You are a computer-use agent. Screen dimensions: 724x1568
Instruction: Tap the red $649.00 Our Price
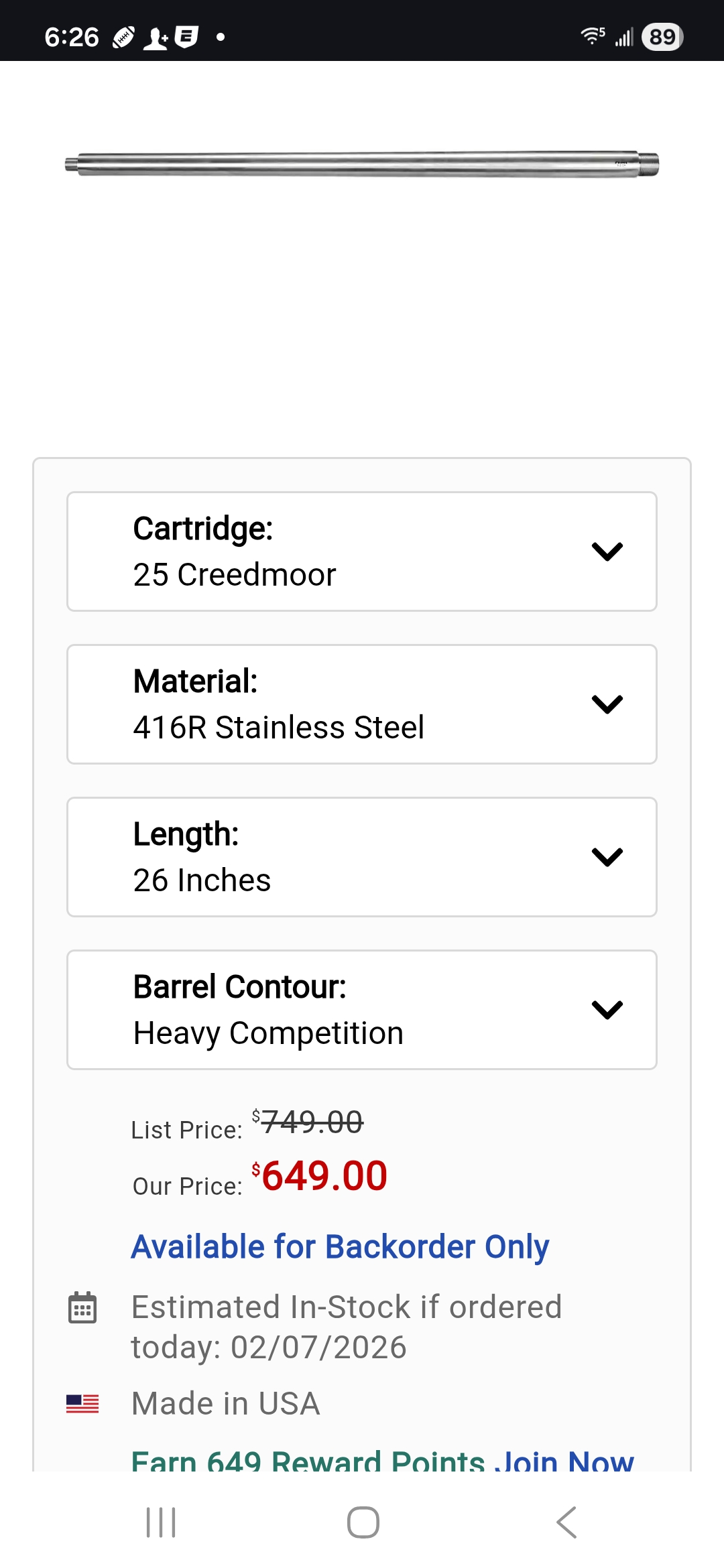[324, 1176]
